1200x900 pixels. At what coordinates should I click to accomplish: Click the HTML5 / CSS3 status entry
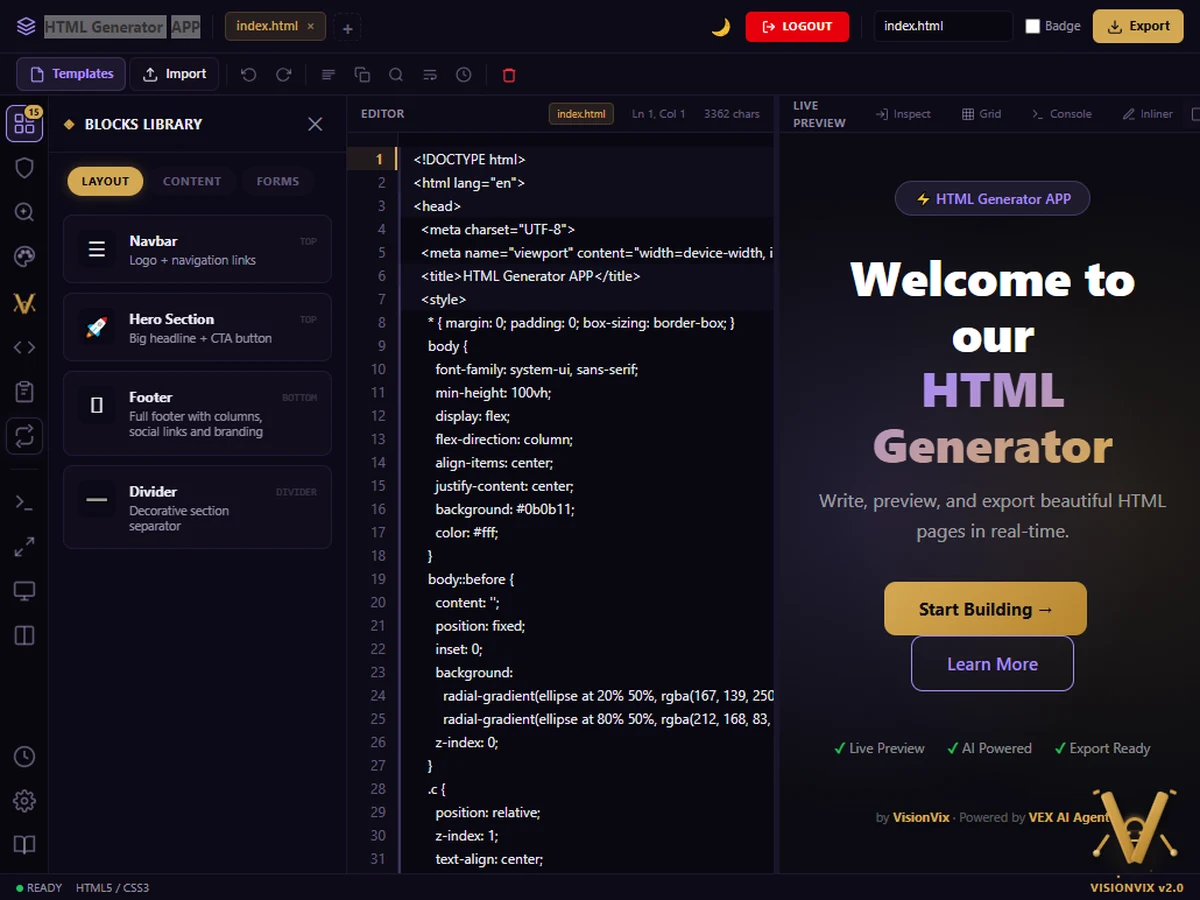112,888
